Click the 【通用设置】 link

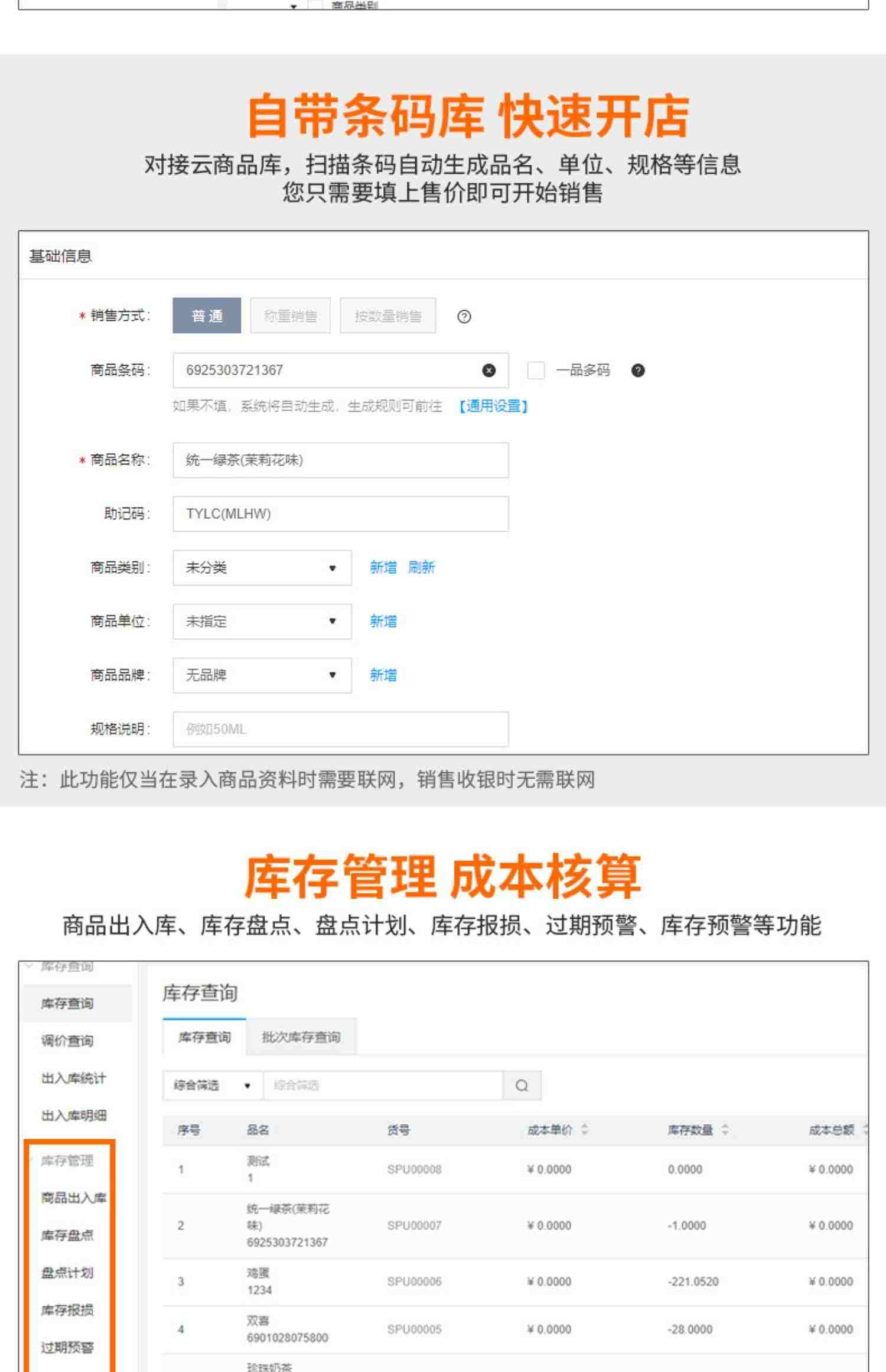click(x=494, y=407)
